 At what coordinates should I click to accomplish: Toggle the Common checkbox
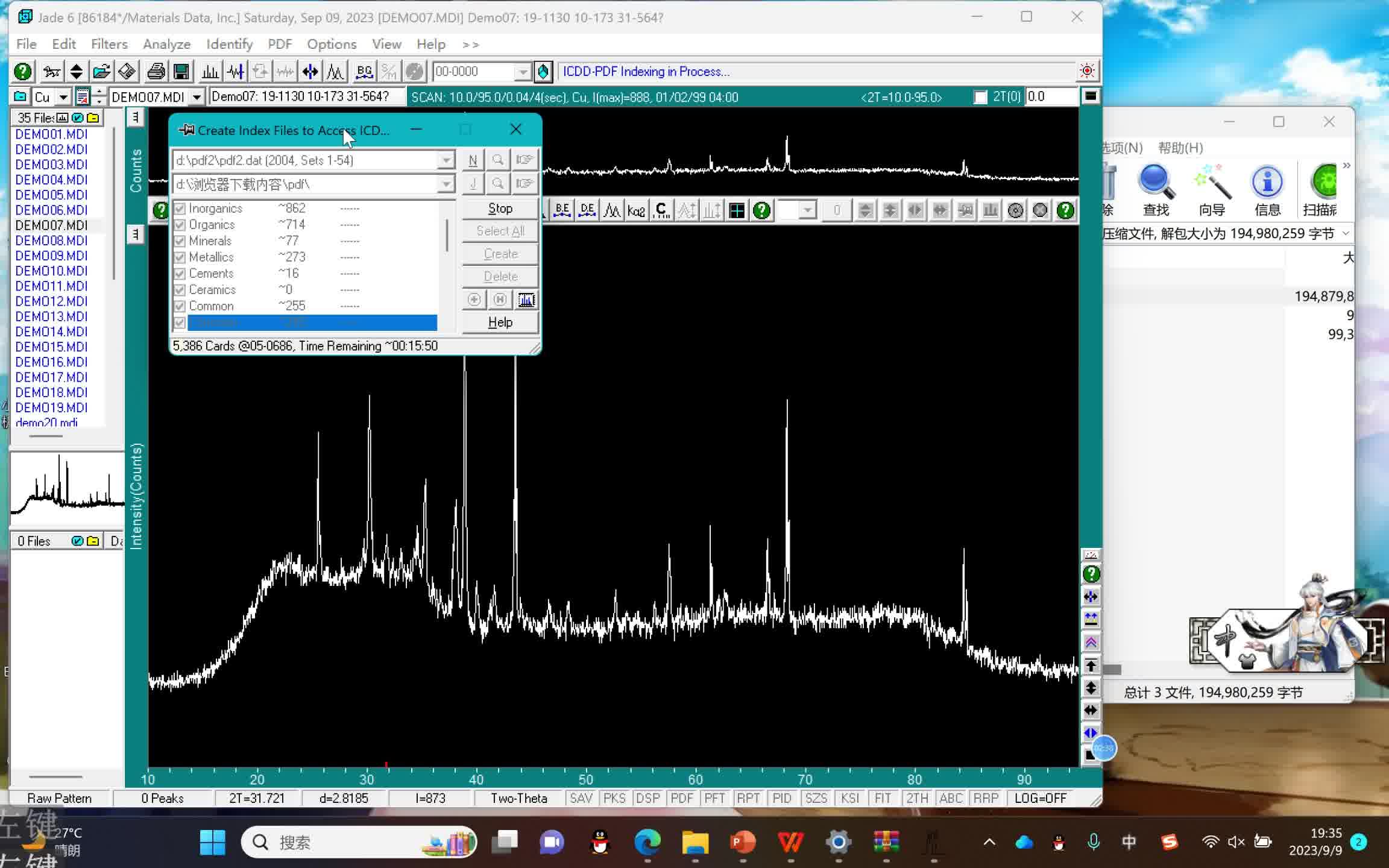pyautogui.click(x=179, y=305)
